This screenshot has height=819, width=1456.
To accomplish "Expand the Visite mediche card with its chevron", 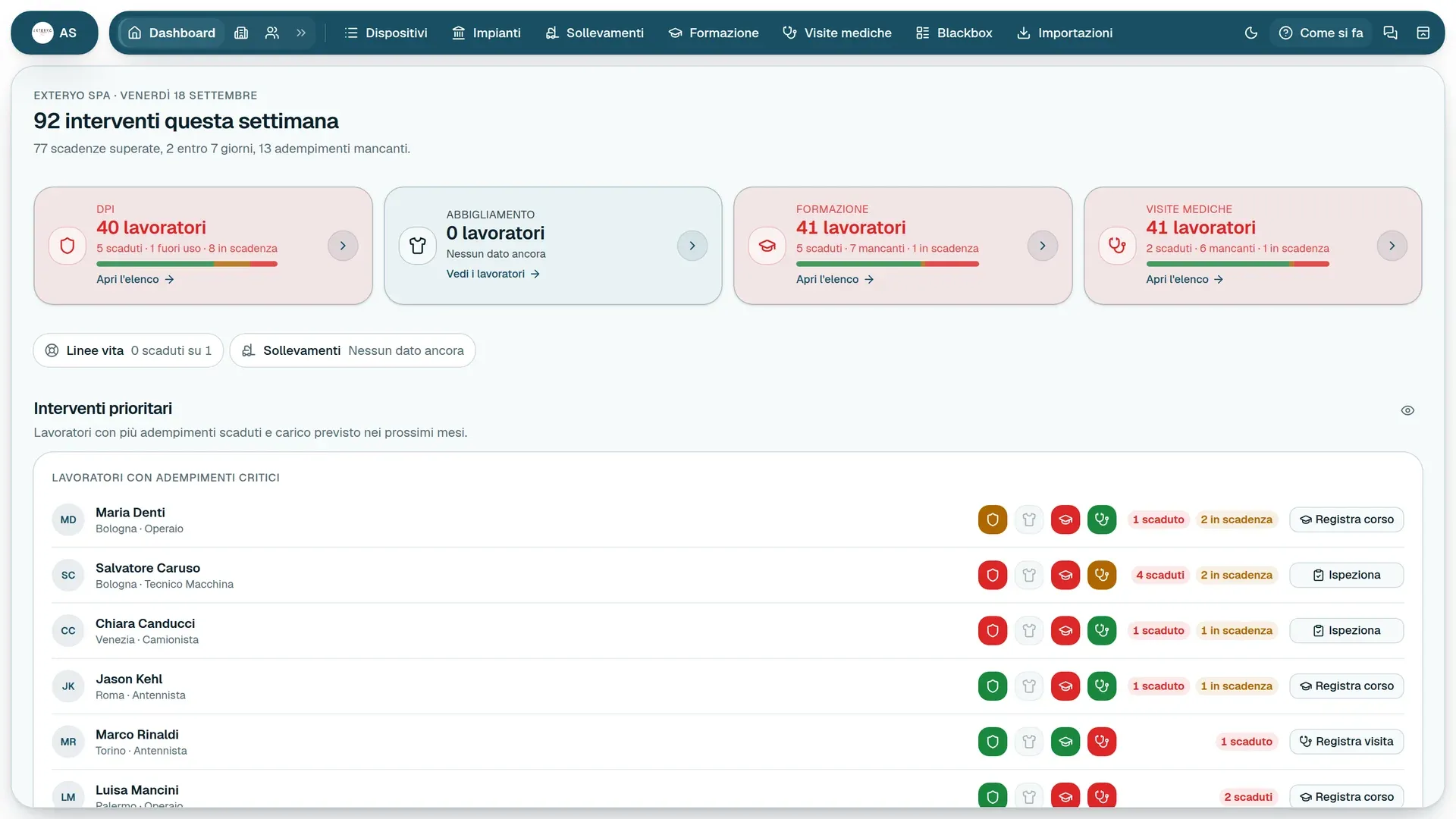I will (1392, 246).
